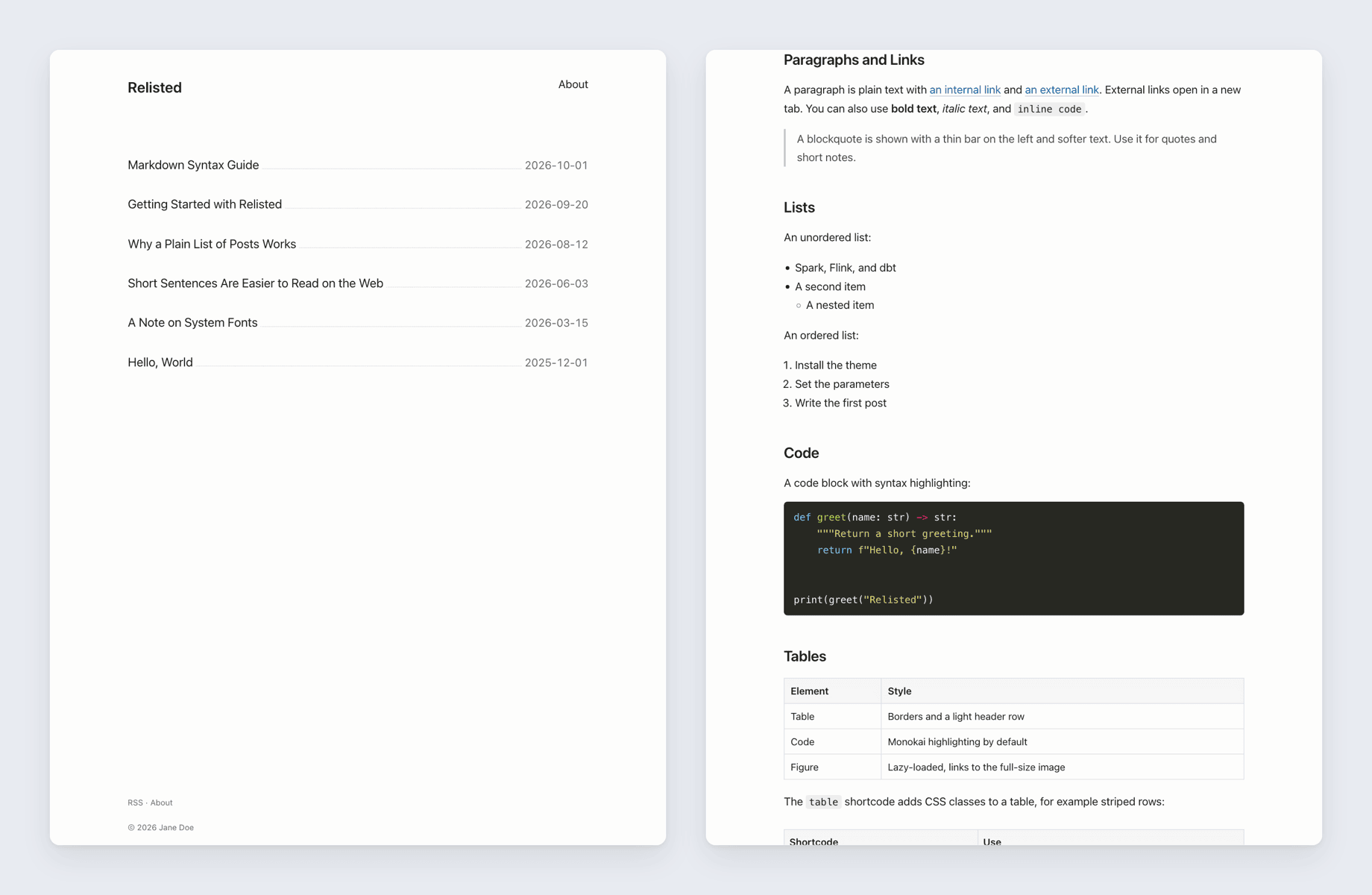Screen dimensions: 1372x895
Task: Click the 'table' shortcode inline code
Action: (823, 802)
